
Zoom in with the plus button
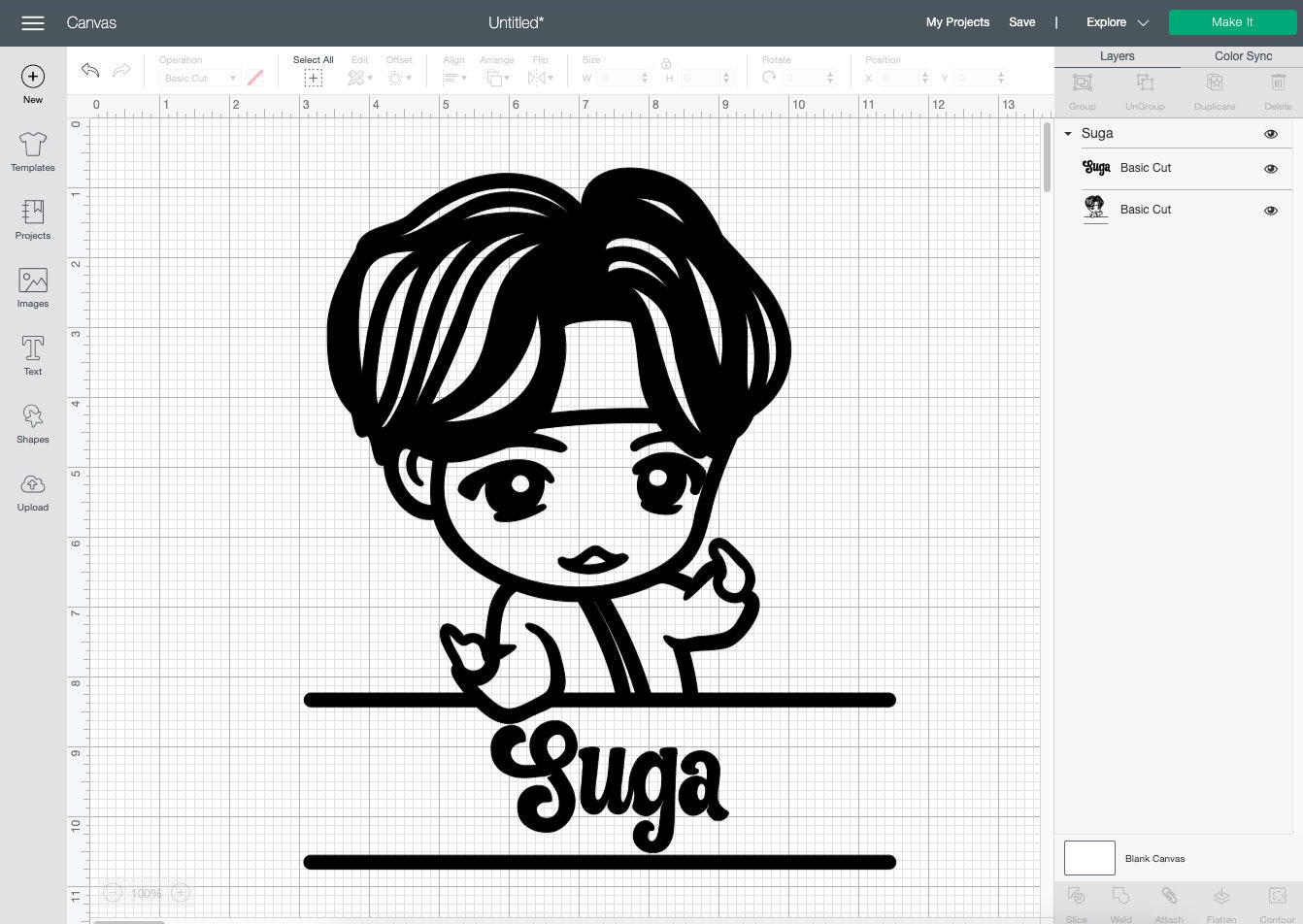coord(181,893)
